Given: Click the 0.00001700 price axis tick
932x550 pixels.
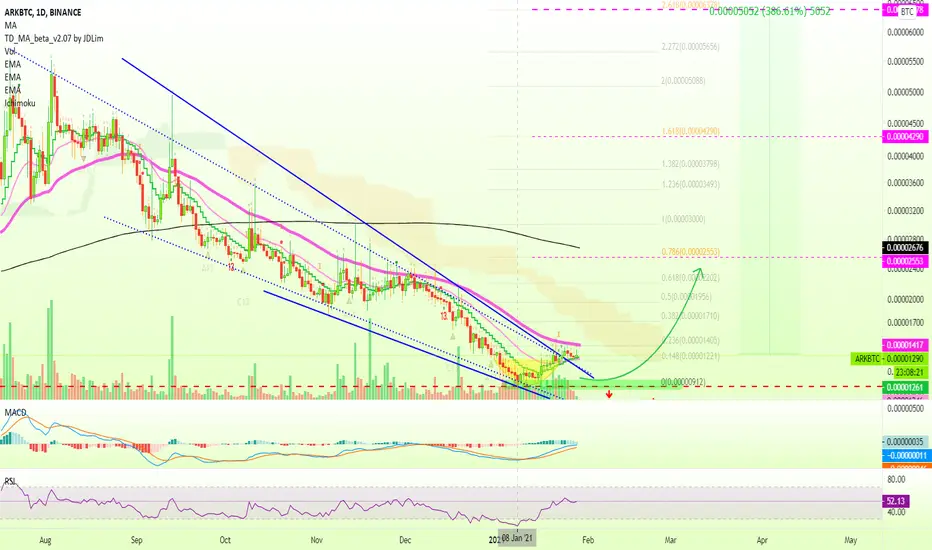Looking at the screenshot, I should 906,323.
